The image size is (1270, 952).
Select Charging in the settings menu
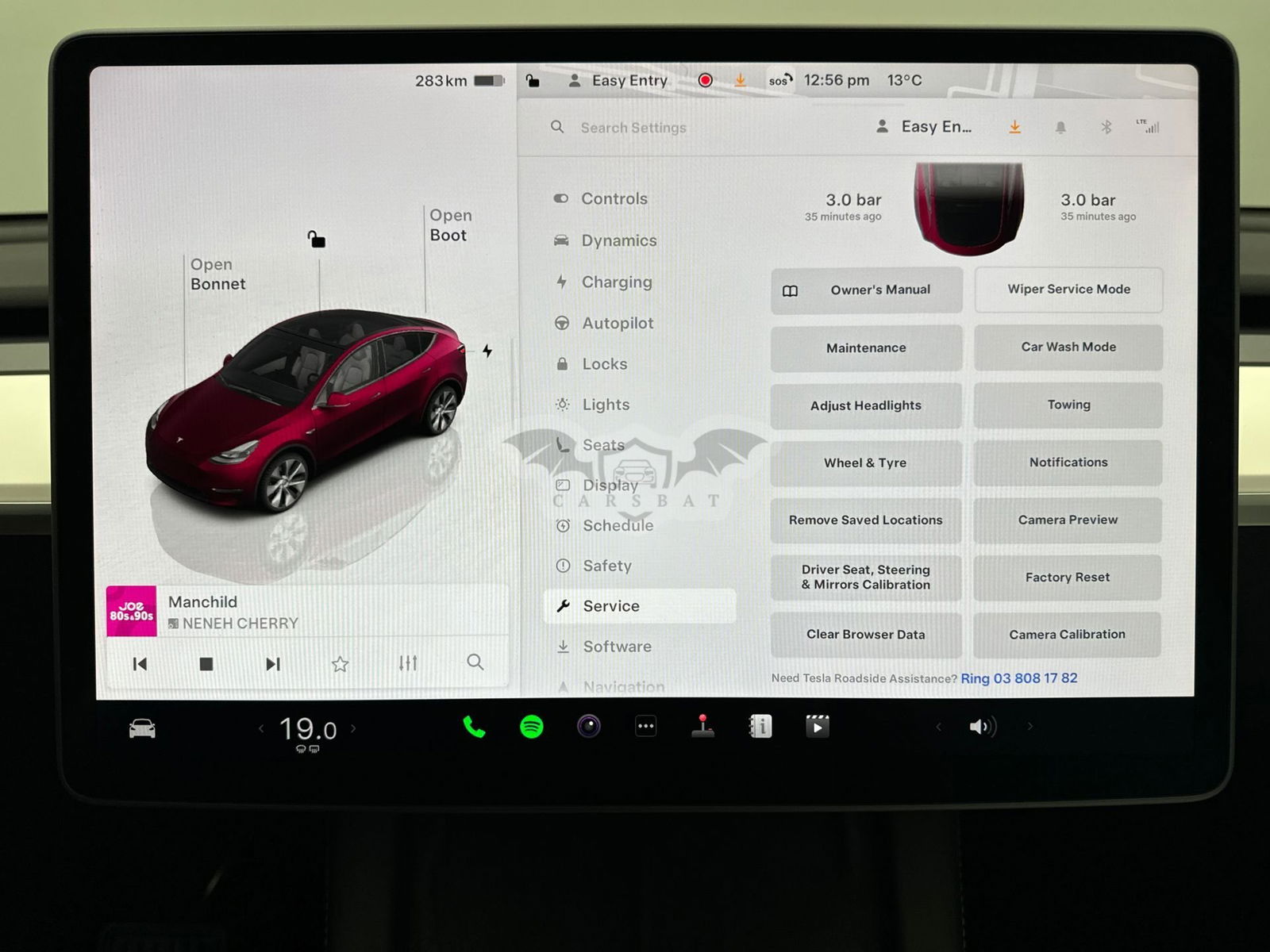pyautogui.click(x=616, y=282)
